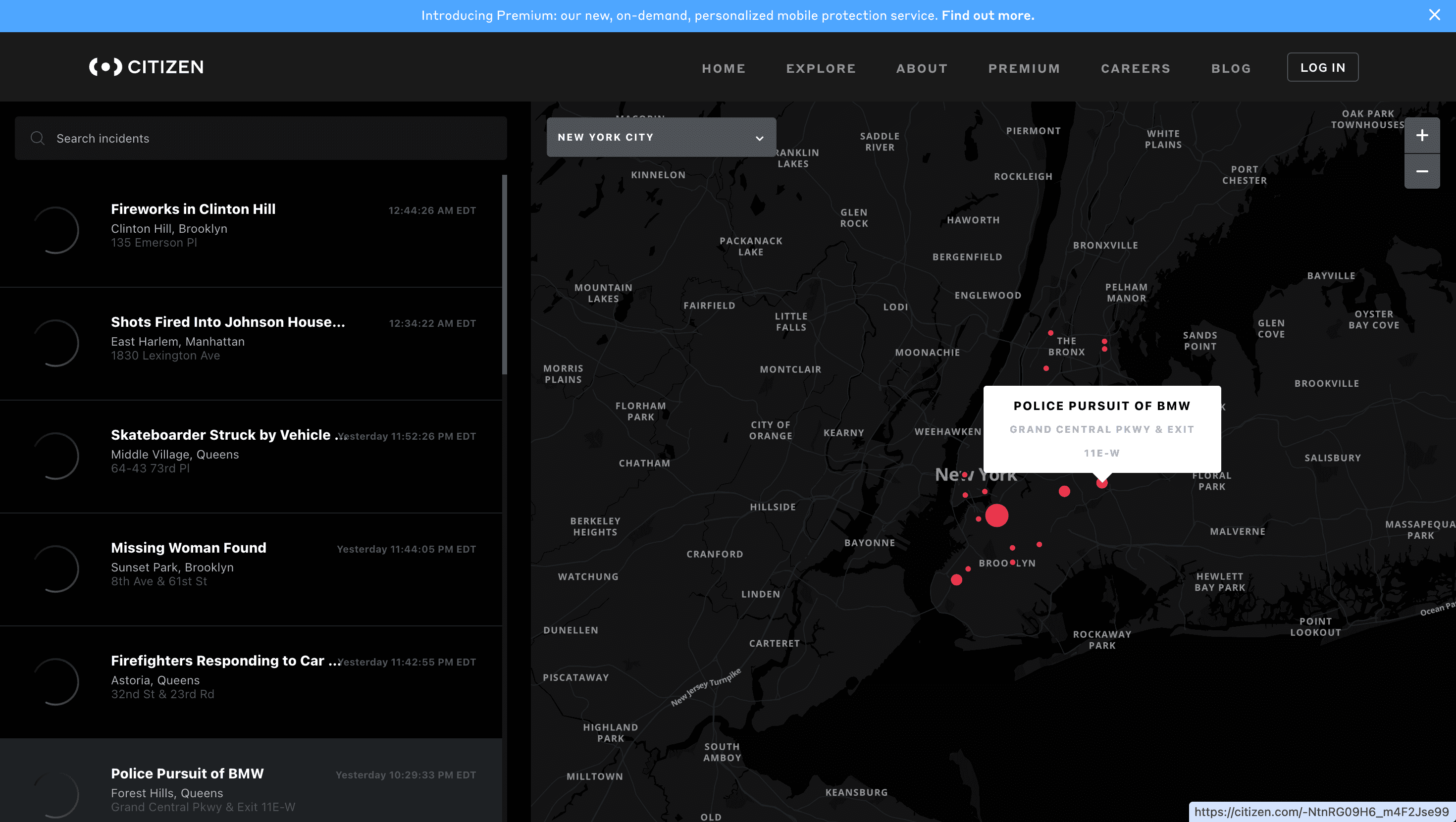Click the Shots Fired incident loading thumbnail
The height and width of the screenshot is (822, 1456).
tap(55, 343)
